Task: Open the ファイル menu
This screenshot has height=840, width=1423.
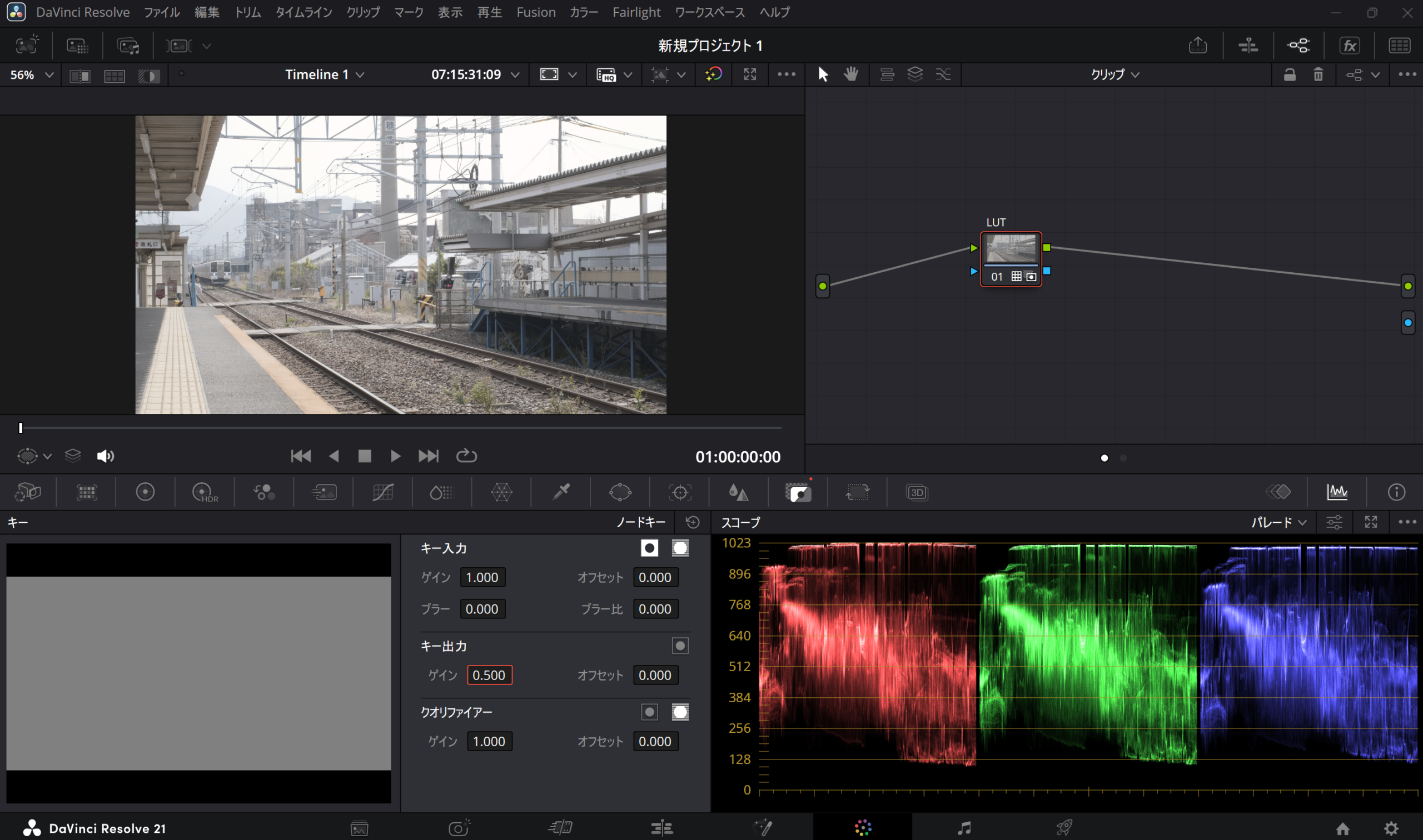Action: (x=161, y=12)
